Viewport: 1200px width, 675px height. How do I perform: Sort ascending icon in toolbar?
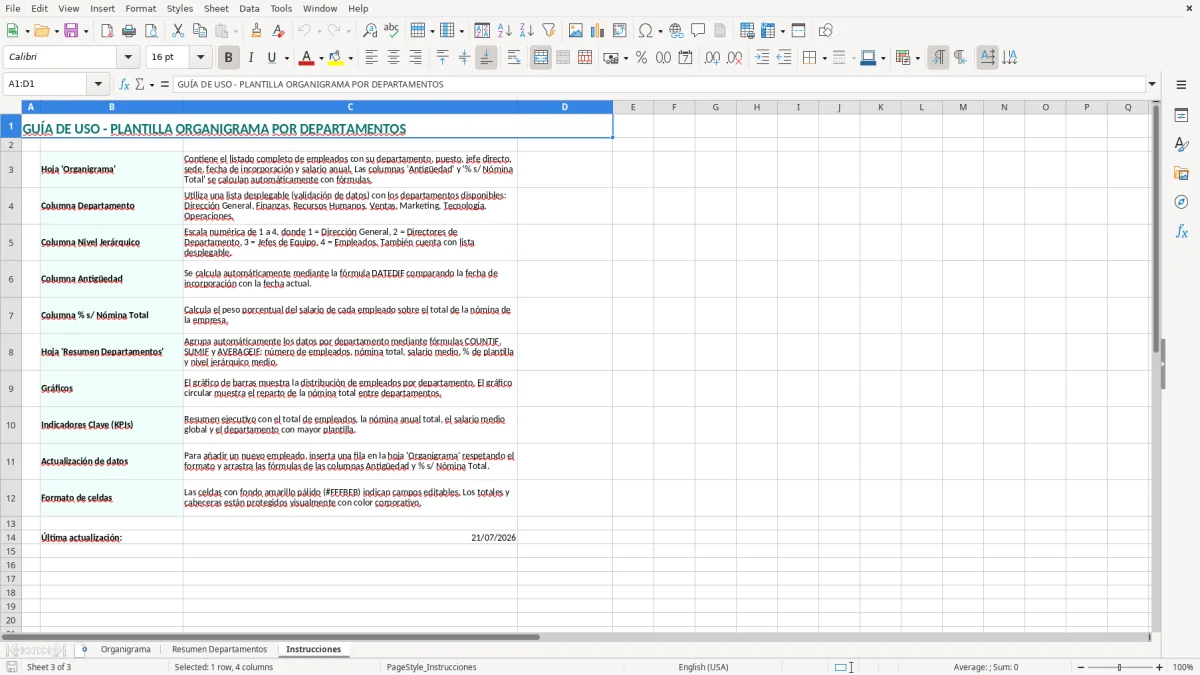[x=505, y=31]
